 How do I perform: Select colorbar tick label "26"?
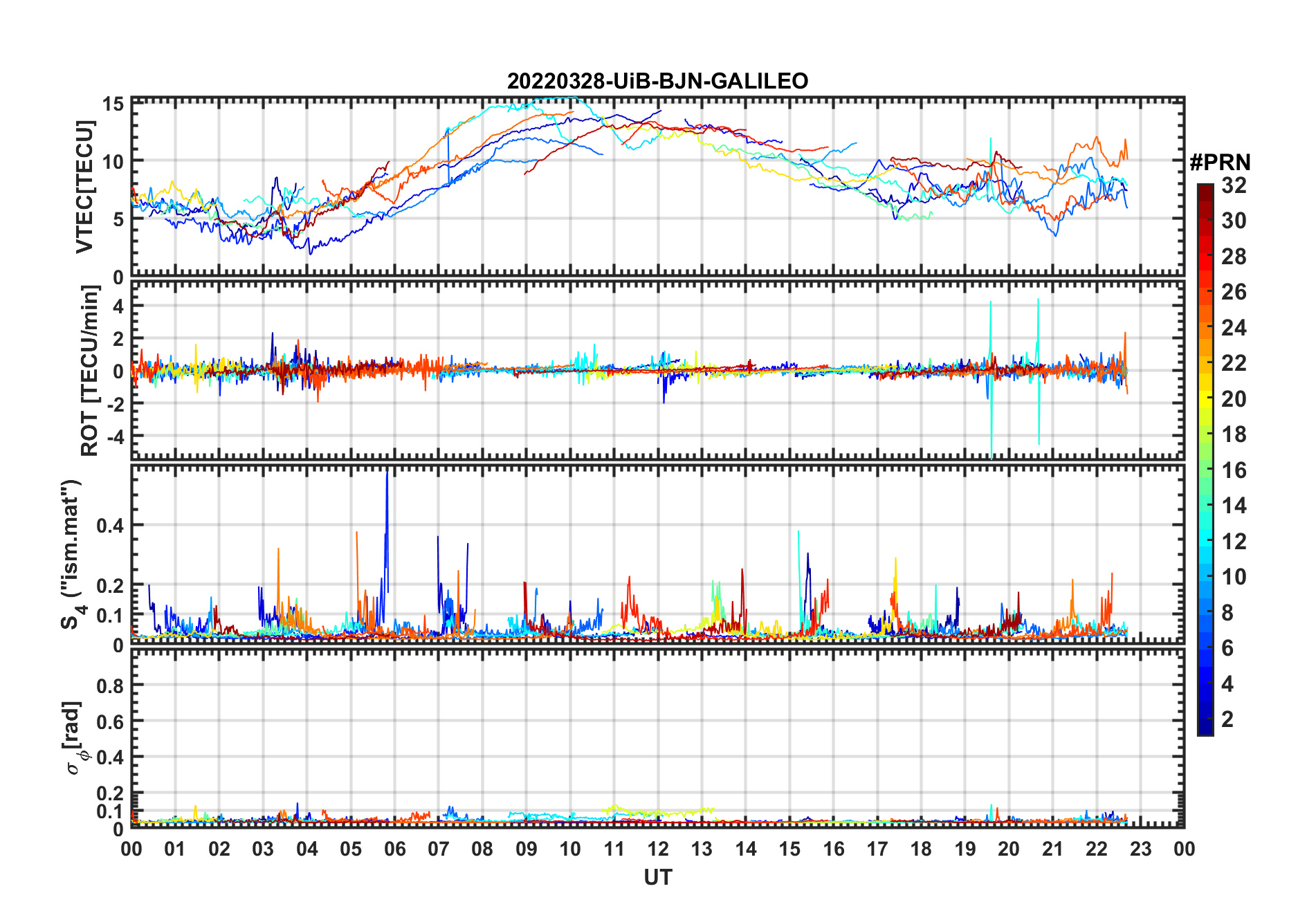tap(1234, 292)
